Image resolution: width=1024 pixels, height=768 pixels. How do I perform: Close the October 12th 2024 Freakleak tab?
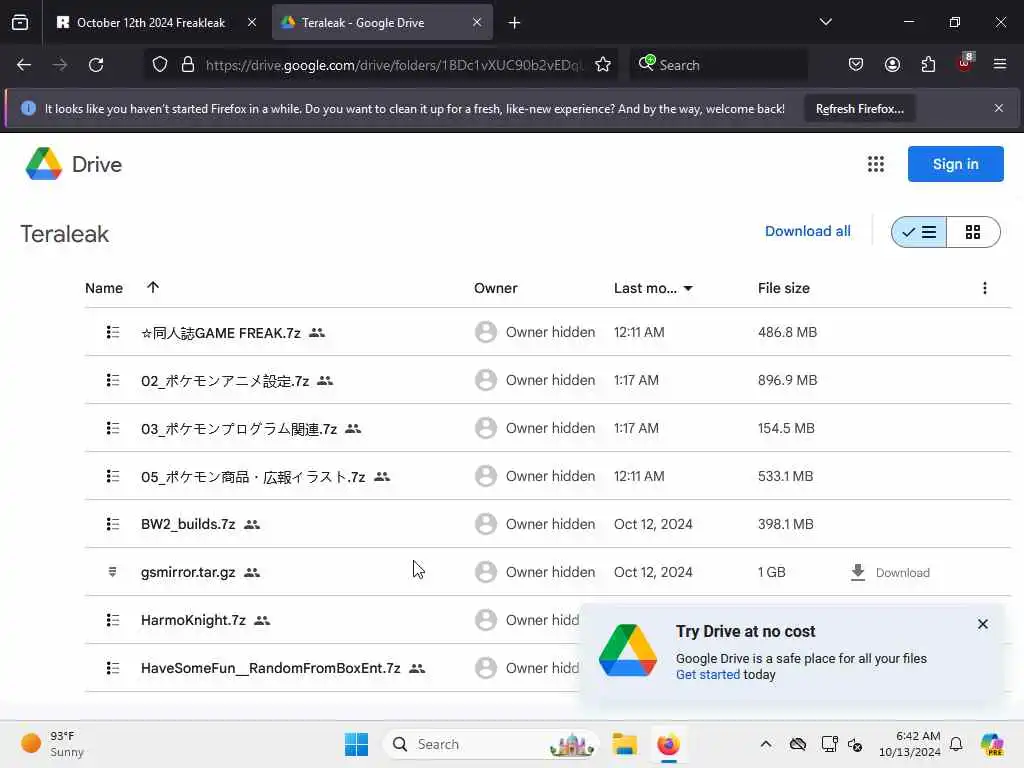[251, 22]
